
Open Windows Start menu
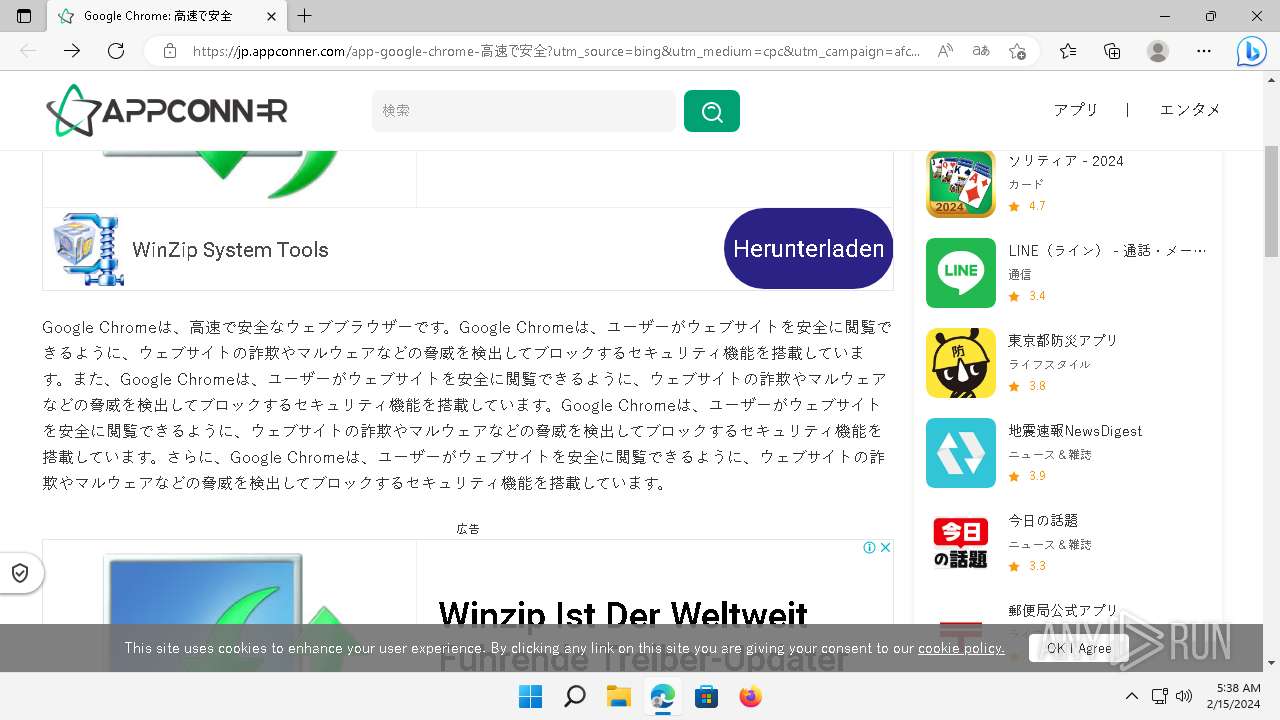pyautogui.click(x=530, y=696)
